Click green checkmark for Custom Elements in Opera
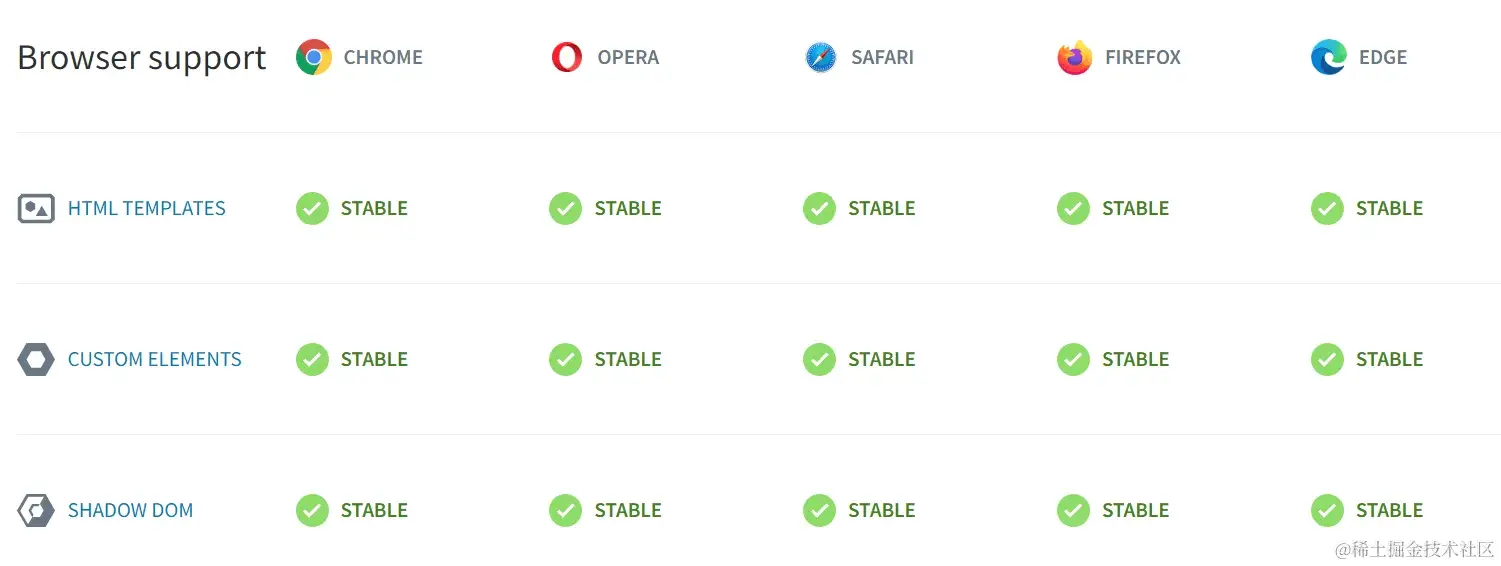The image size is (1501, 566). tap(565, 360)
